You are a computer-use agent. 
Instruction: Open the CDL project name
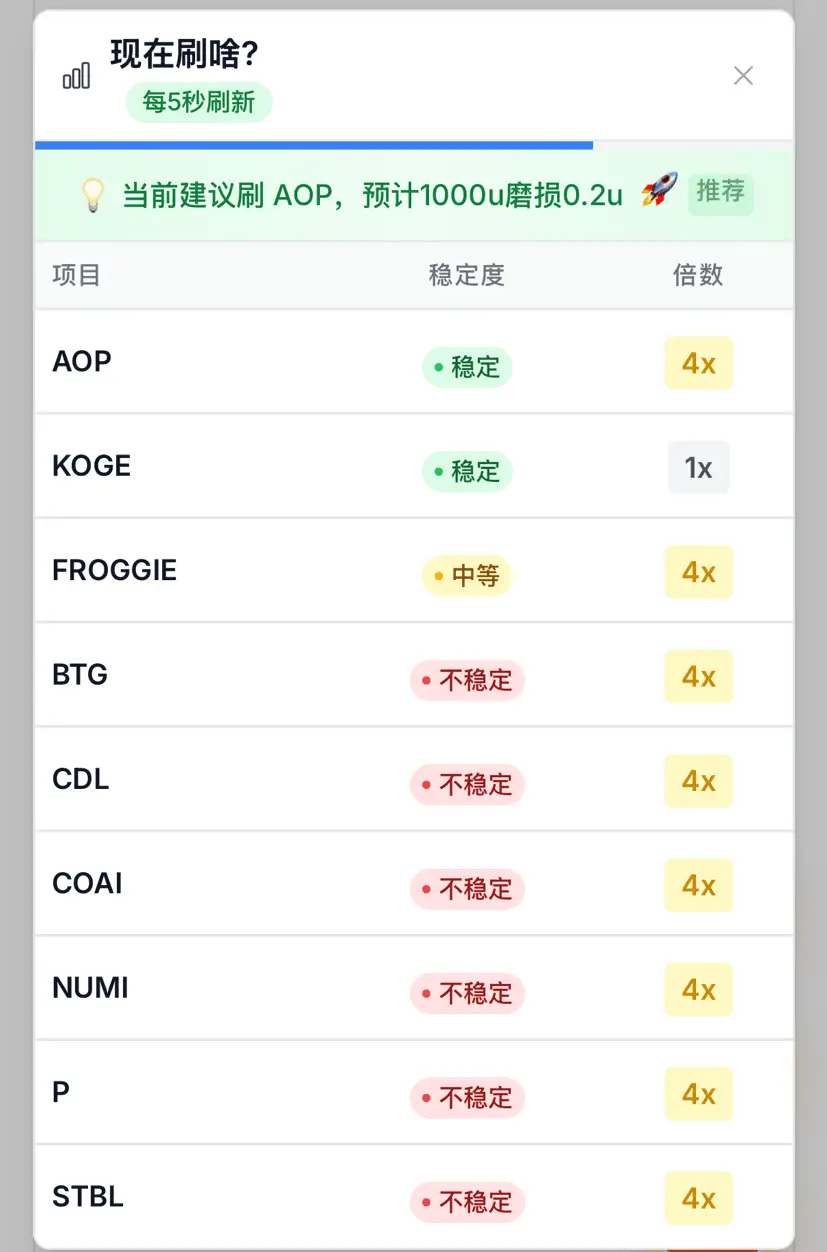tap(81, 779)
